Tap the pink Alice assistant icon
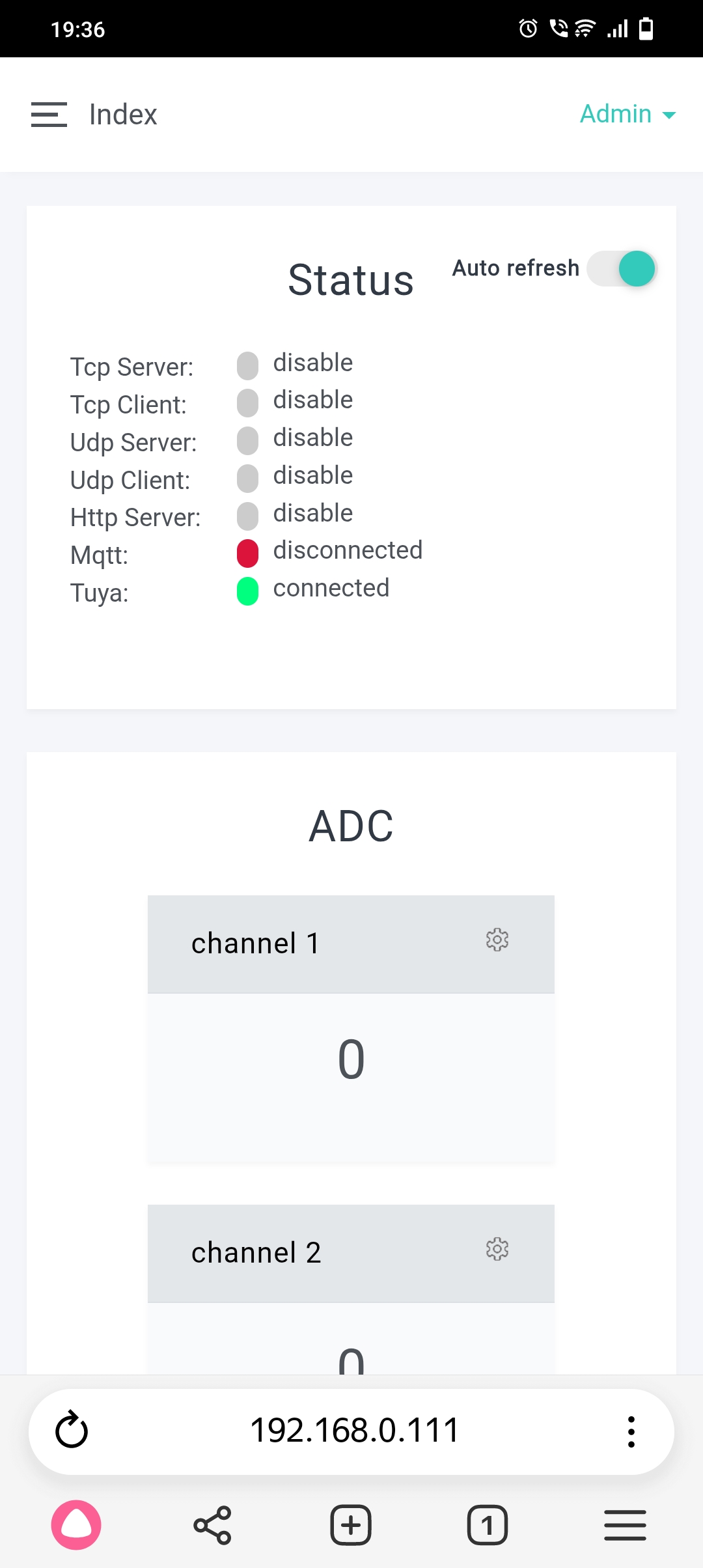Viewport: 703px width, 1568px height. (76, 1525)
